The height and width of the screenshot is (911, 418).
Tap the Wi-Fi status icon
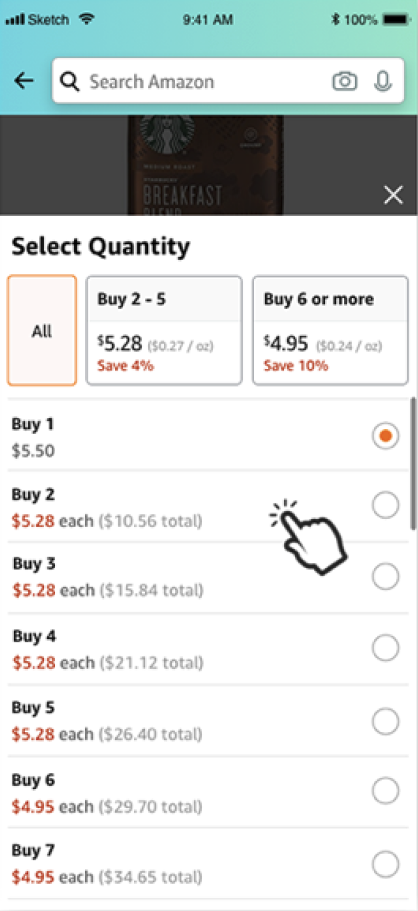pyautogui.click(x=87, y=19)
